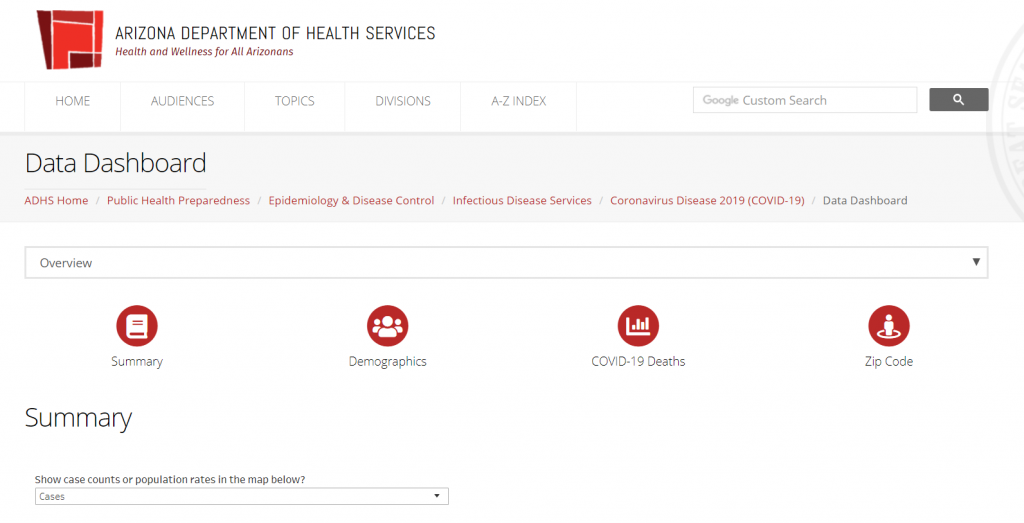The height and width of the screenshot is (523, 1024).
Task: Follow the Public Health Preparedness breadcrumb
Action: tap(178, 200)
